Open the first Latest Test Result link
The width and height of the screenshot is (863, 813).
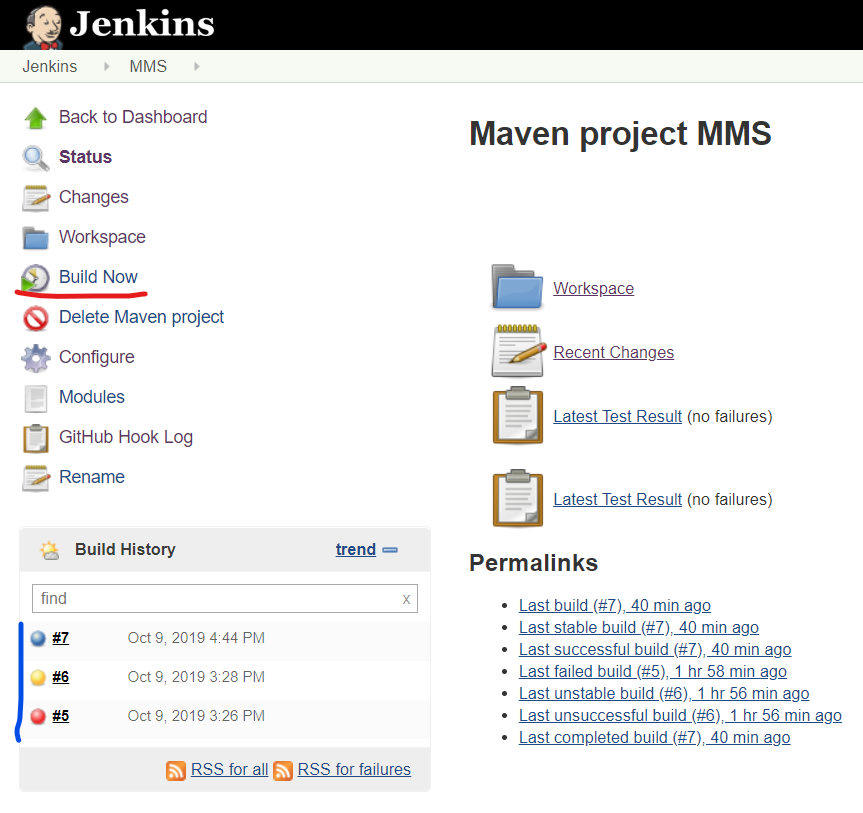tap(618, 417)
